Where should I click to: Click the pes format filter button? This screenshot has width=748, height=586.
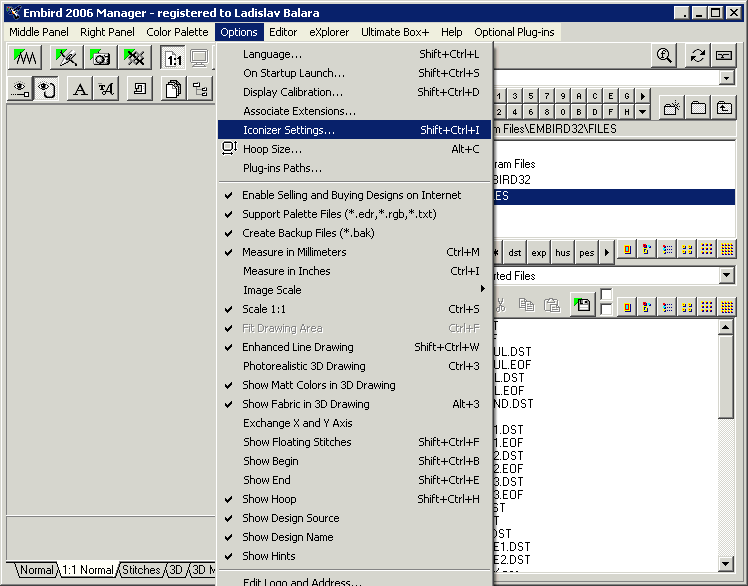coord(587,252)
